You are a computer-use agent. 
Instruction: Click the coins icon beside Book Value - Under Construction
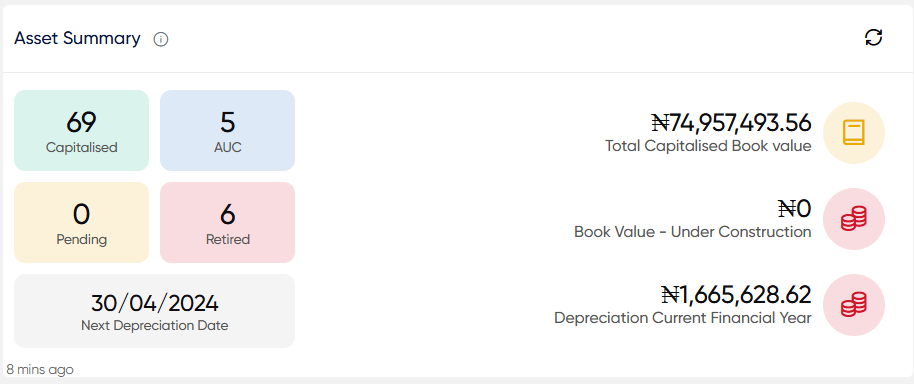(x=853, y=219)
